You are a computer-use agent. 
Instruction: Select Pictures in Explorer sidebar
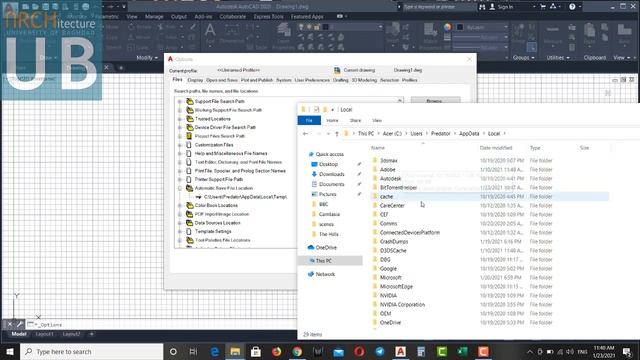tap(327, 194)
